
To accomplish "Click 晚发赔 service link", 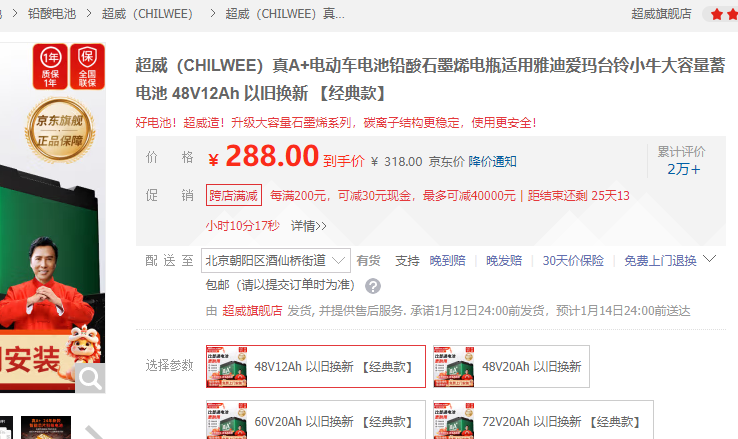I will tap(504, 261).
